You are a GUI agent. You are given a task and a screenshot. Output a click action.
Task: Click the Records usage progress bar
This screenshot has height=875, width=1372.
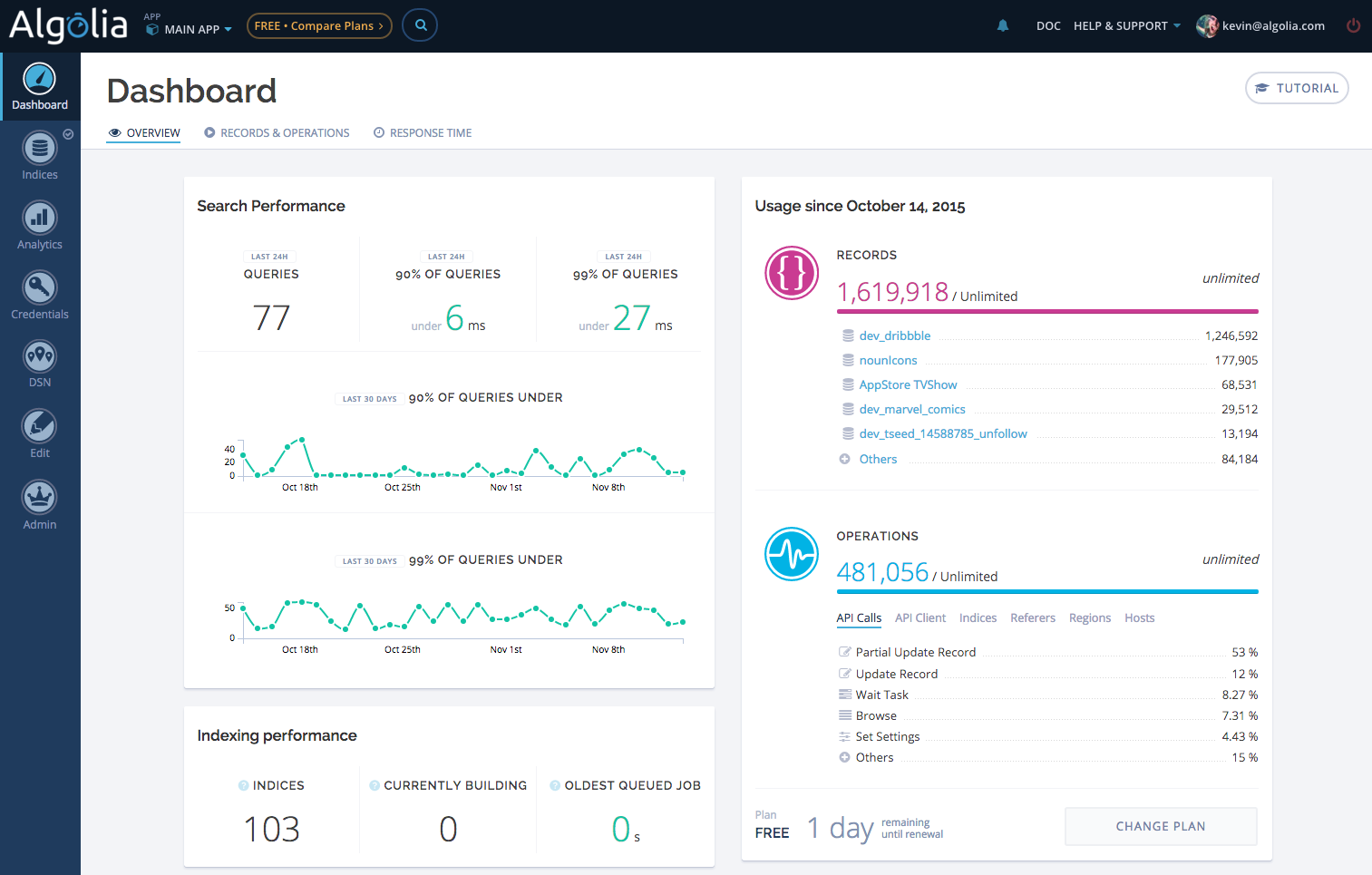[x=1047, y=311]
